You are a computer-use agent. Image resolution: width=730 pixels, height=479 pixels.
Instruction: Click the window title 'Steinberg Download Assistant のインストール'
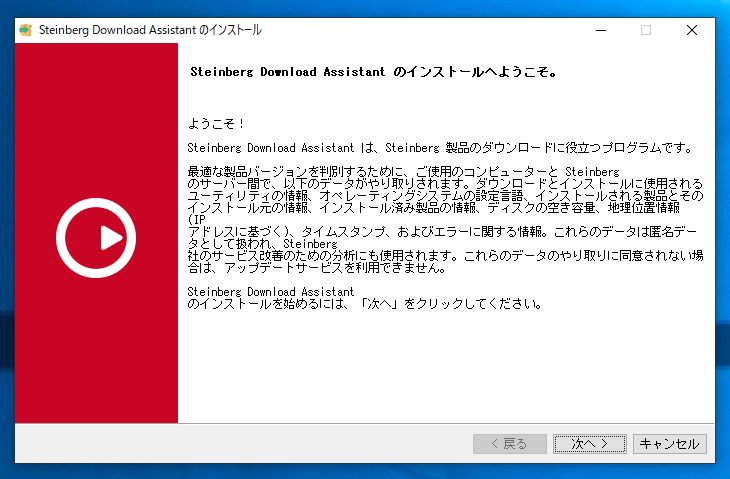click(x=150, y=30)
